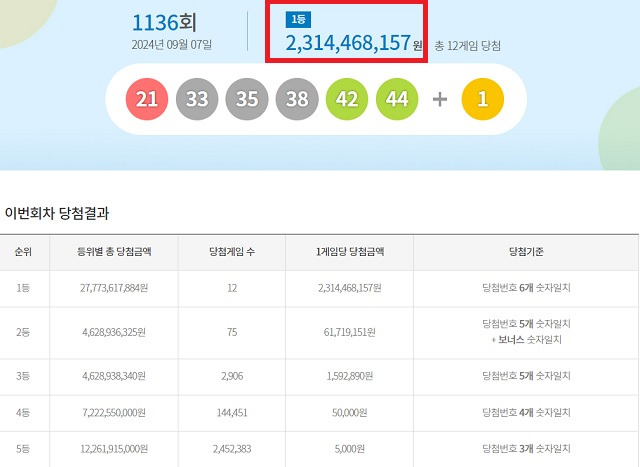The image size is (640, 467).
Task: Click the 당첨기준 column header
Action: coord(526,251)
